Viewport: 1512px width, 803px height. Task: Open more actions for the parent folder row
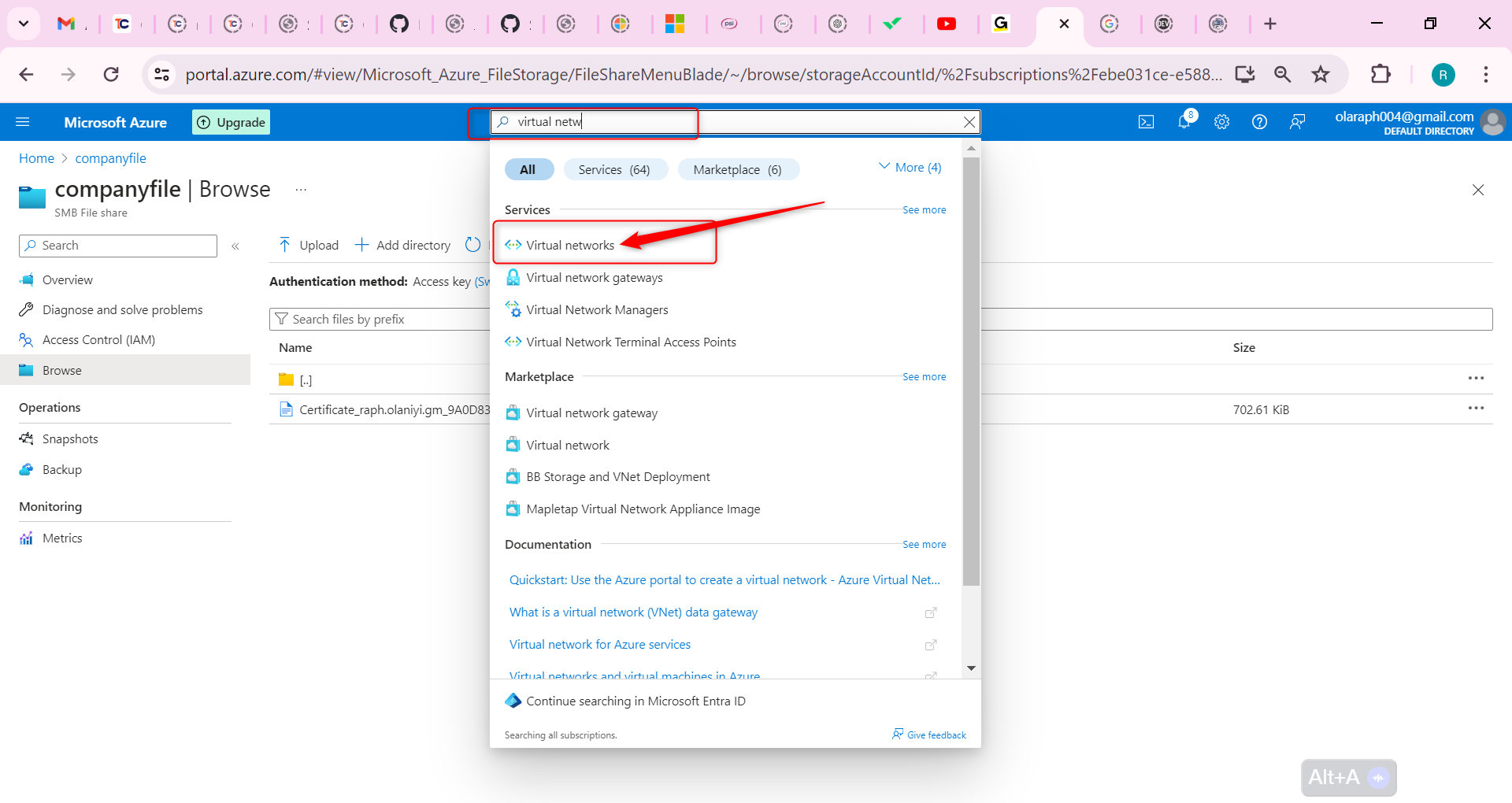[x=1476, y=379]
